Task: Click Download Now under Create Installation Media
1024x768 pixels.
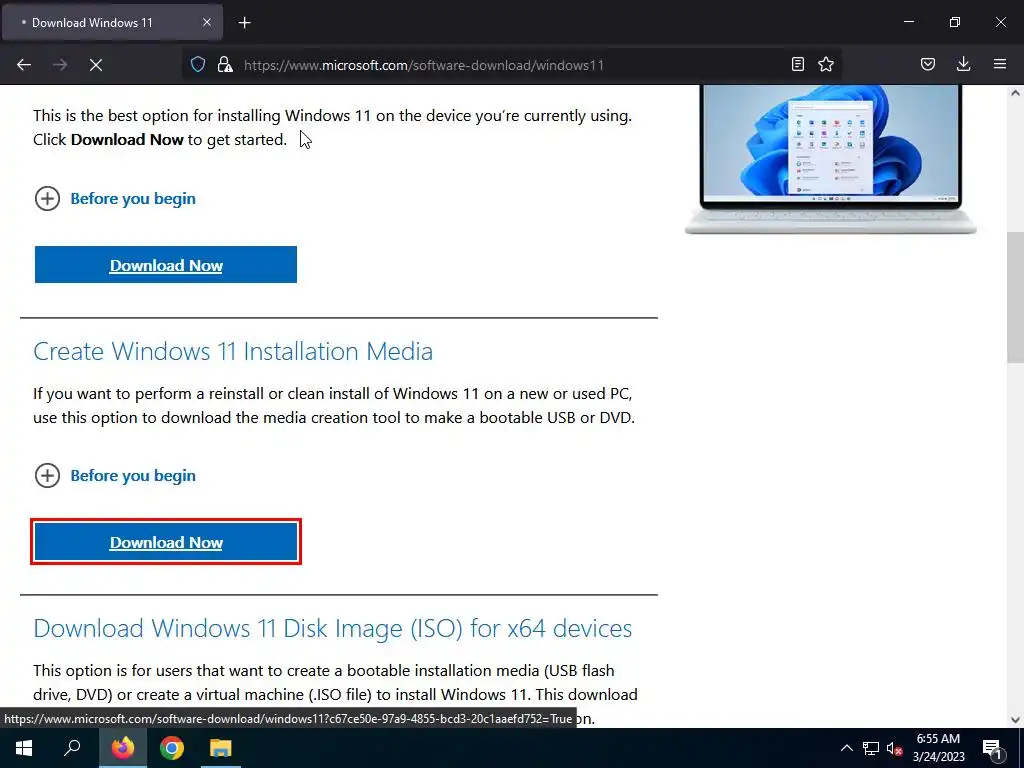Action: (166, 541)
